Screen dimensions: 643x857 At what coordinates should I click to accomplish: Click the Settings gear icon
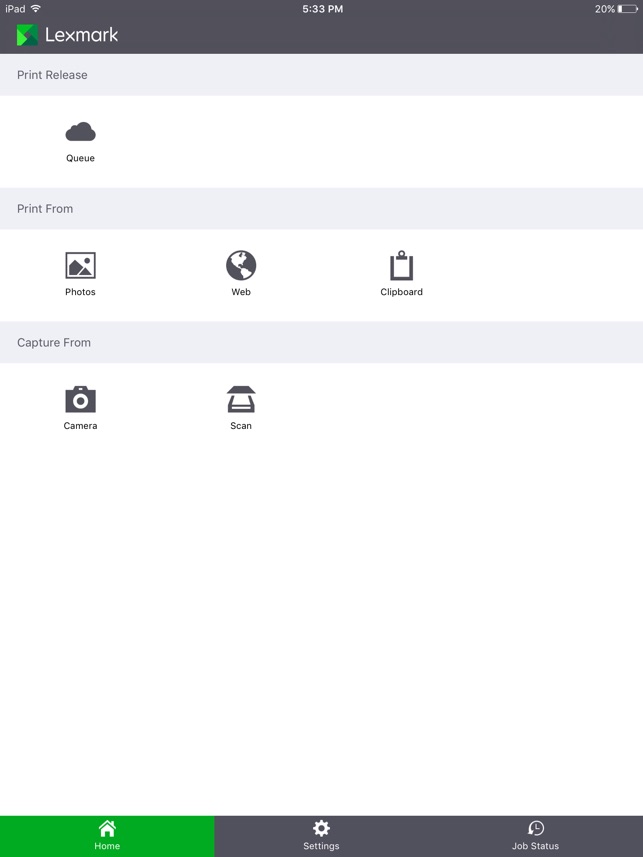(321, 828)
